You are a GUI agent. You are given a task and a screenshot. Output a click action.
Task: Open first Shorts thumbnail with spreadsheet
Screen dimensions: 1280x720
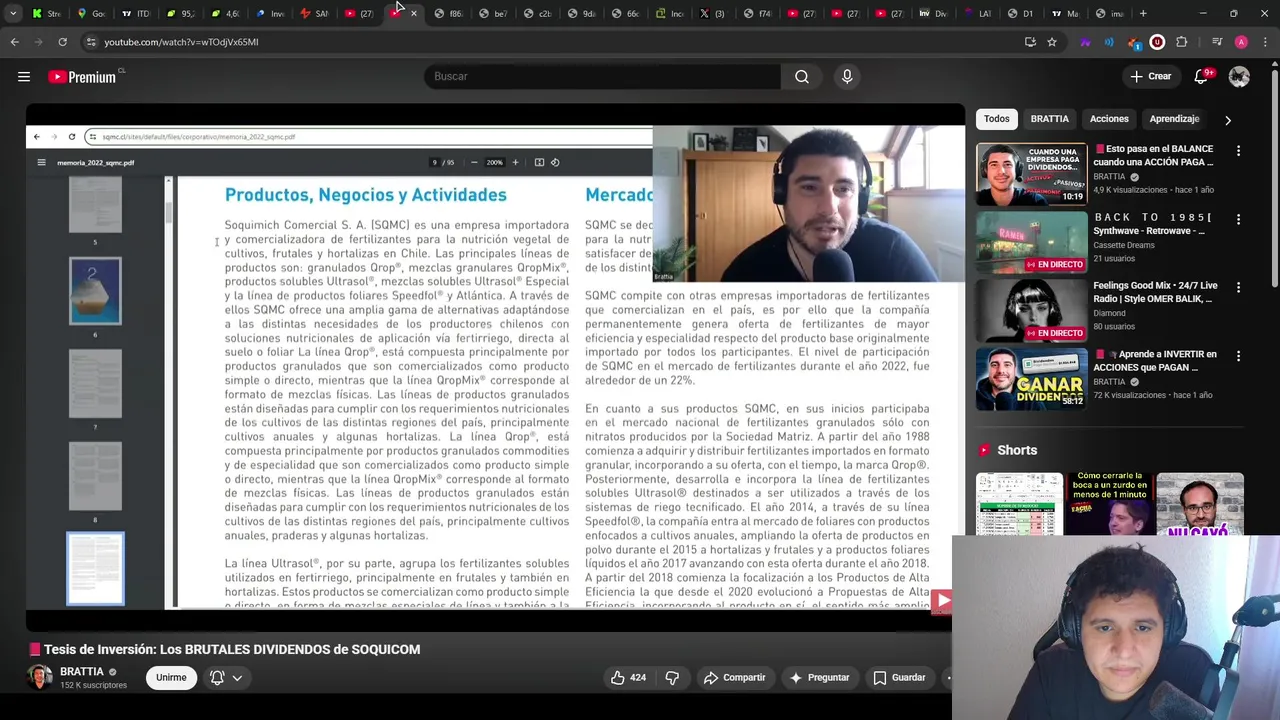click(1019, 505)
